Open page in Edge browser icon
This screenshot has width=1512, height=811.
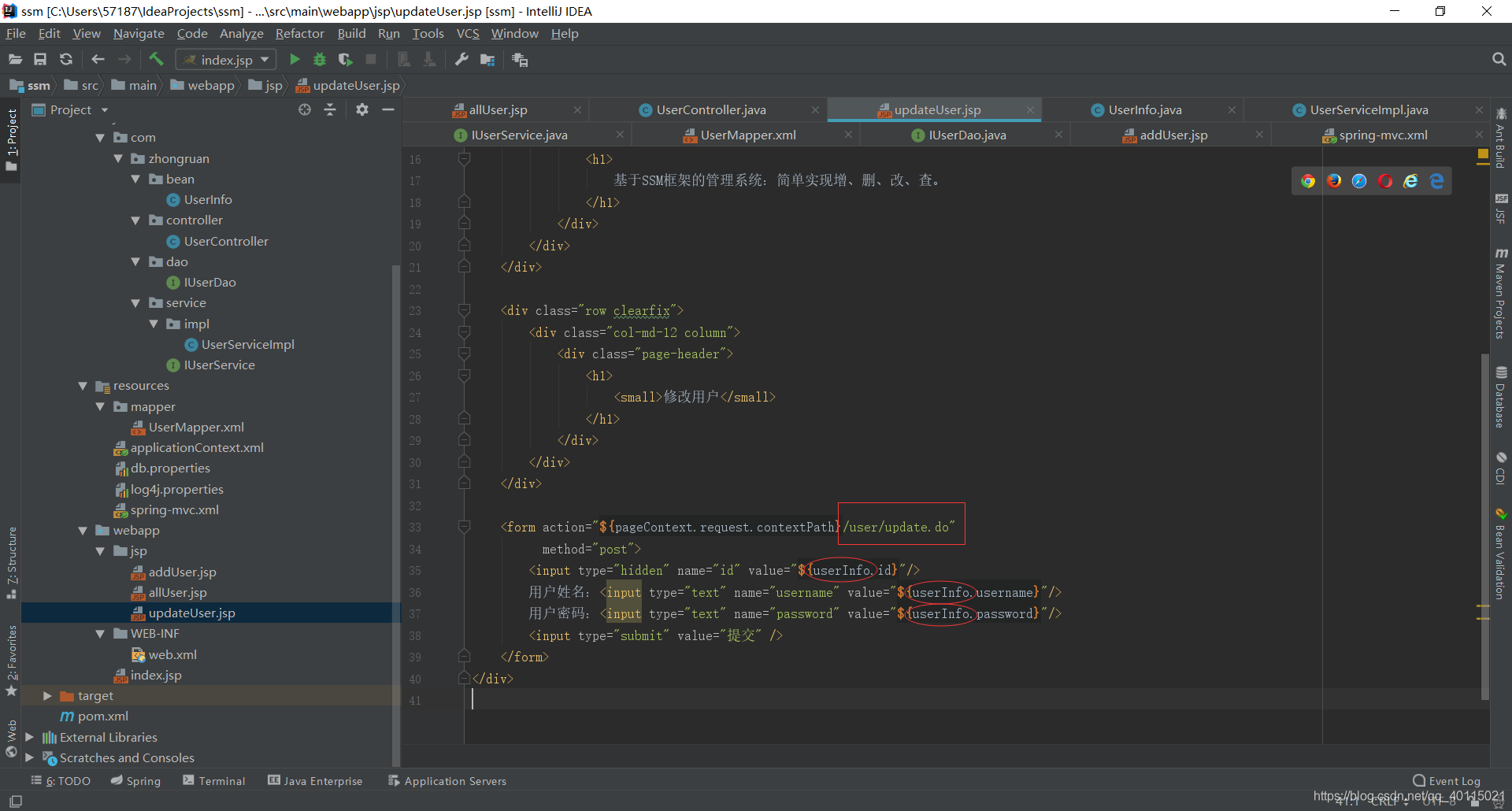pyautogui.click(x=1436, y=181)
